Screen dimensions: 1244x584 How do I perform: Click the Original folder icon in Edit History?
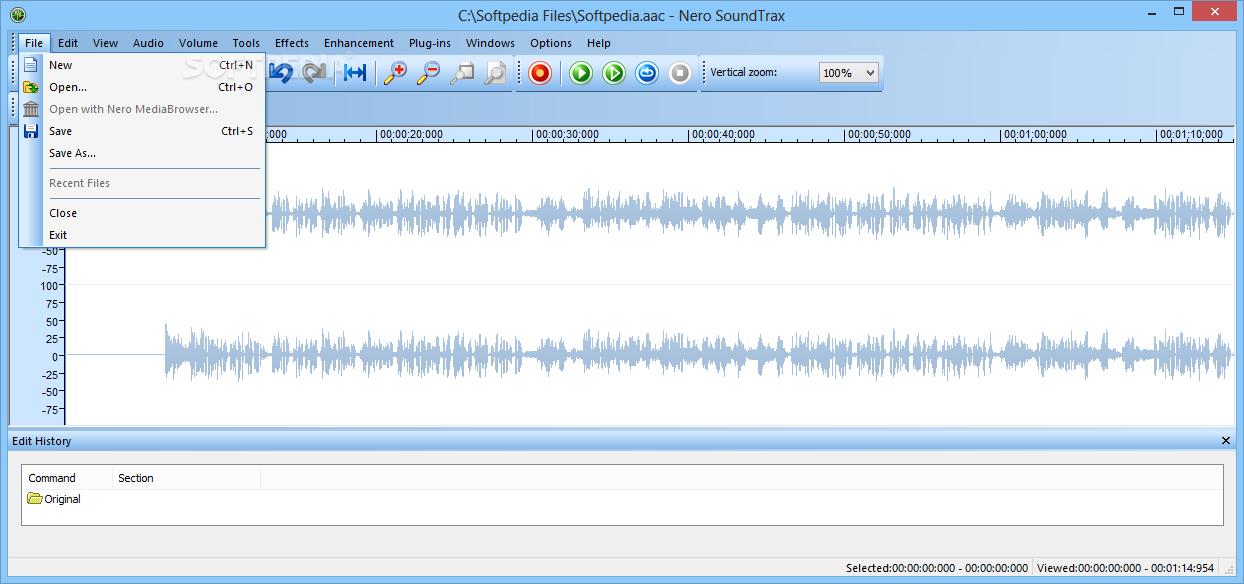(35, 499)
